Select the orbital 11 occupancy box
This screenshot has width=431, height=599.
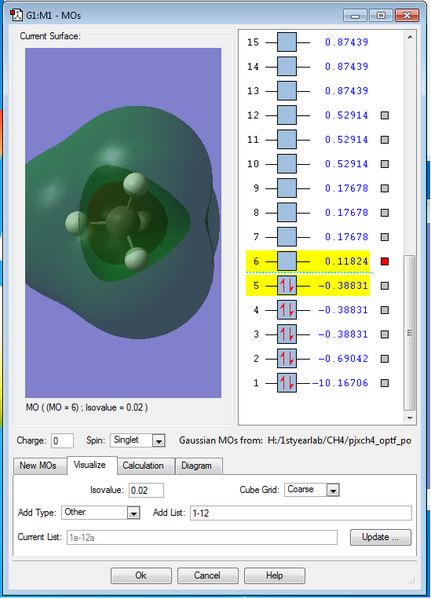(287, 139)
